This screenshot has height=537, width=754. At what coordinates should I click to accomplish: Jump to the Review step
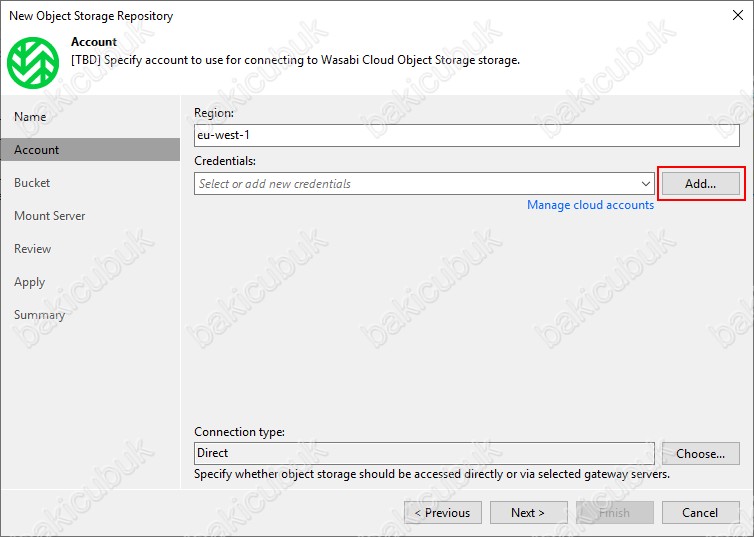coord(32,249)
